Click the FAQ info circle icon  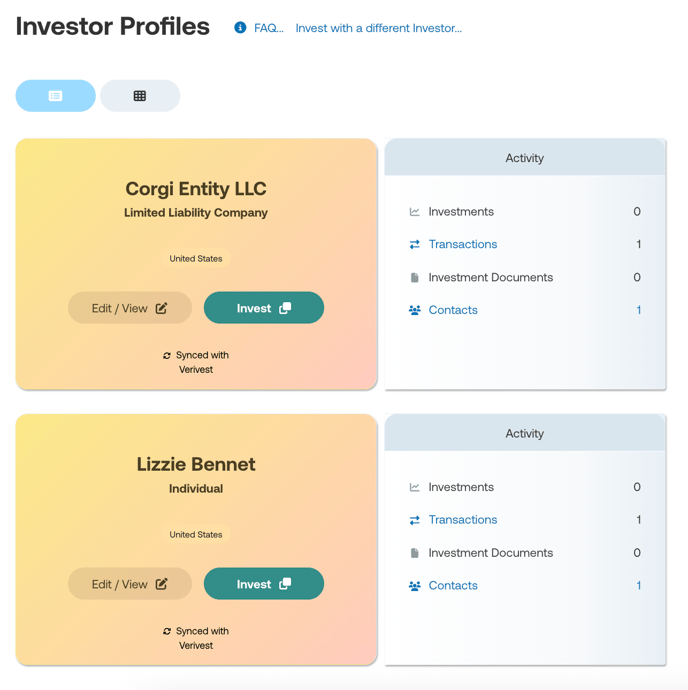coord(240,28)
